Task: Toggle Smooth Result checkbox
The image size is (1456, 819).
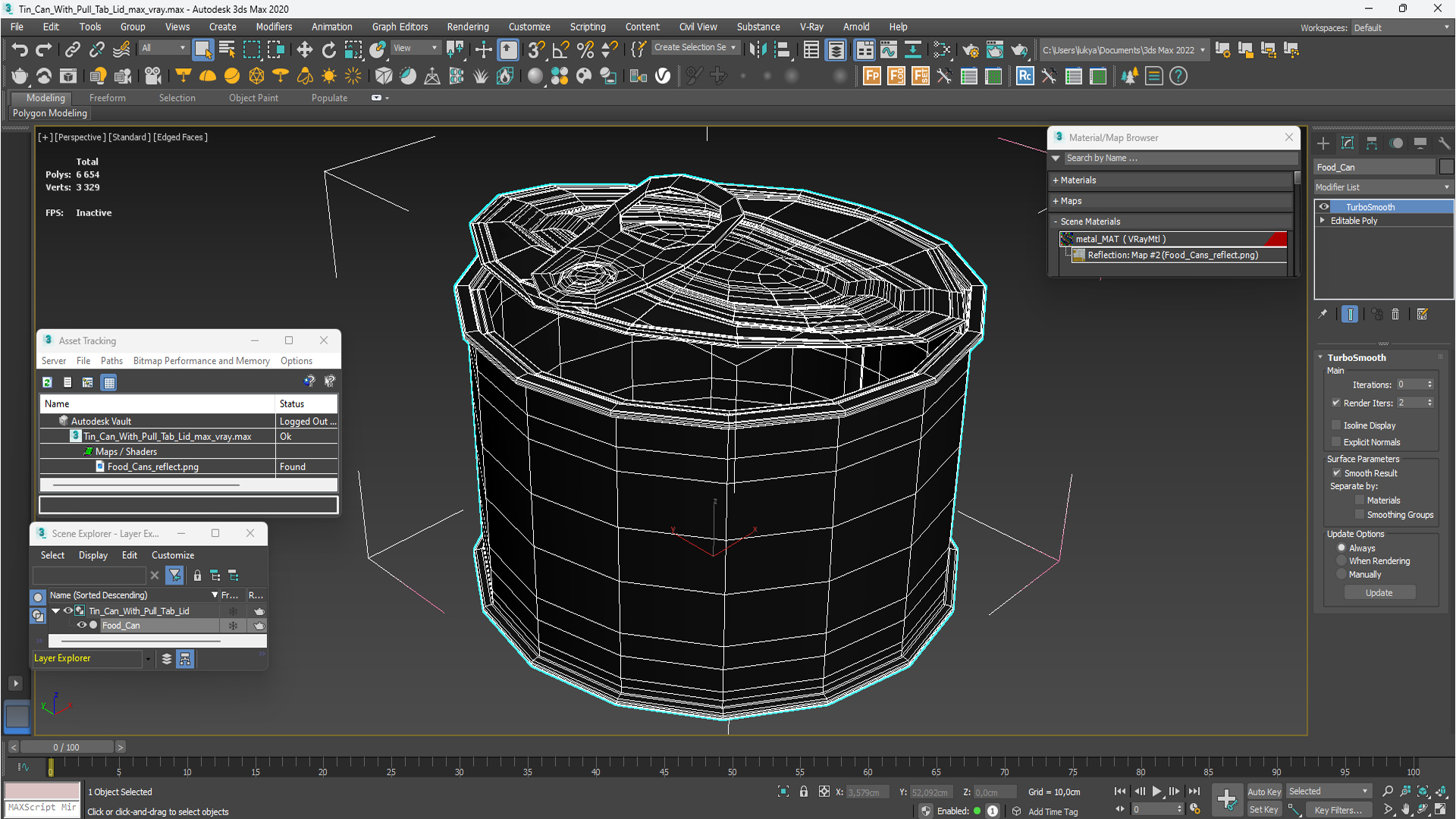Action: (x=1337, y=473)
